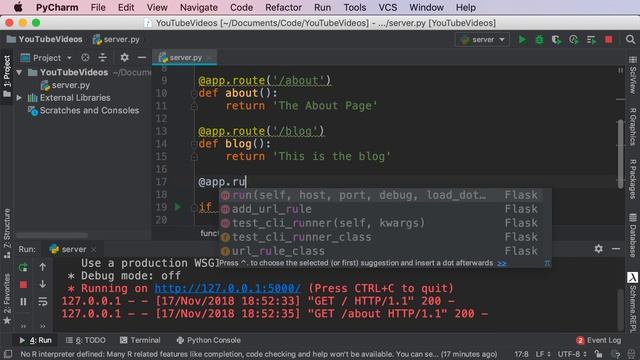Screen dimensions: 640x360
Task: Open R Graphics side panel
Action: 633,127
